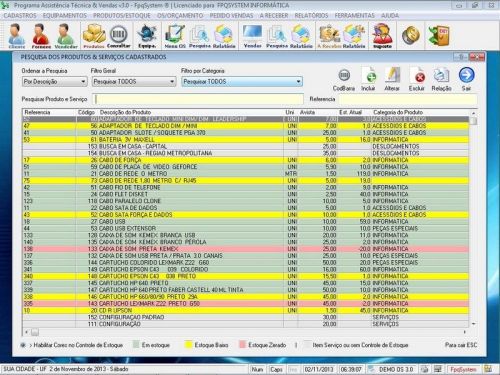Open the Cliente registration icon

pos(17,36)
